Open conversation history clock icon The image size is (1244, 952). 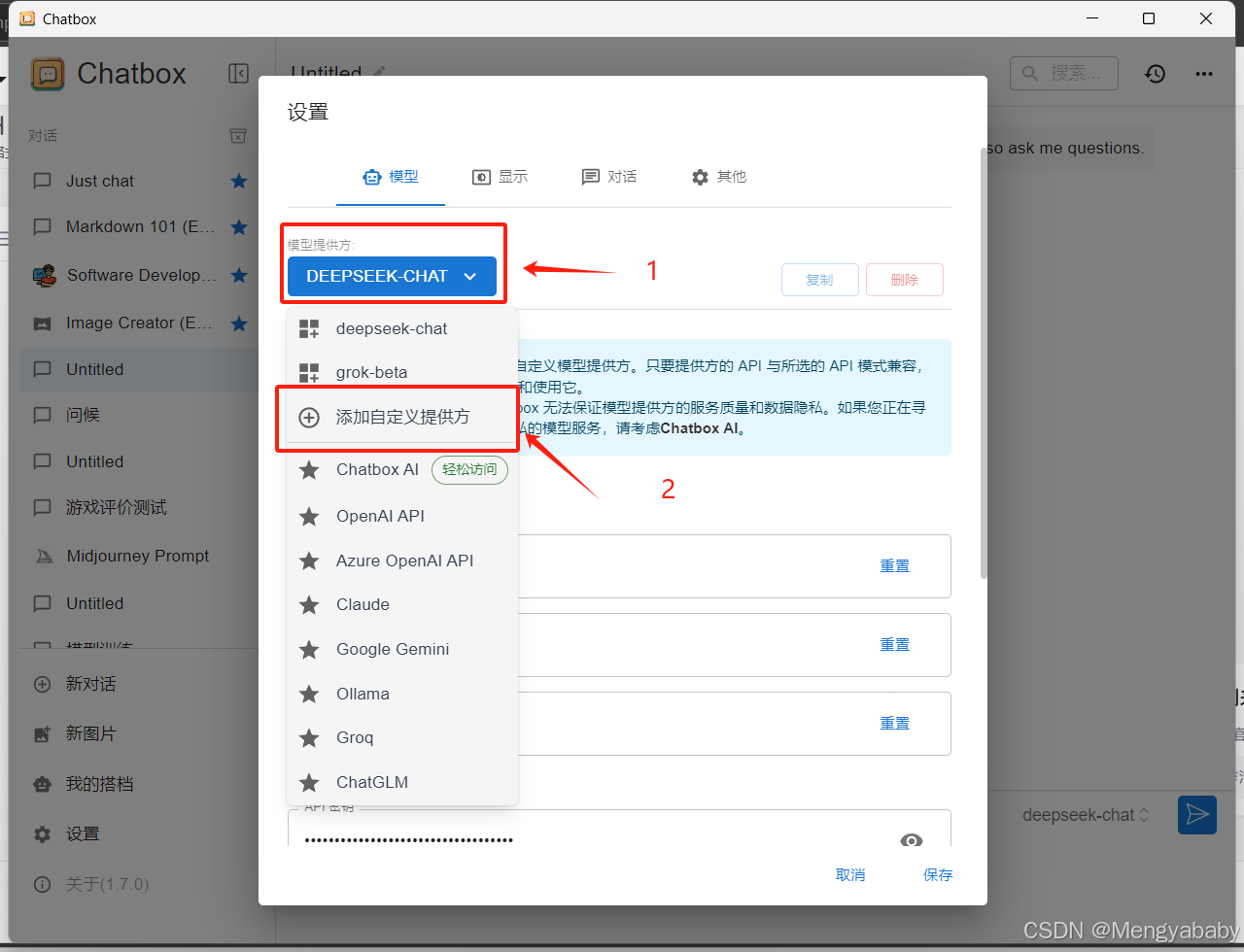1155,74
